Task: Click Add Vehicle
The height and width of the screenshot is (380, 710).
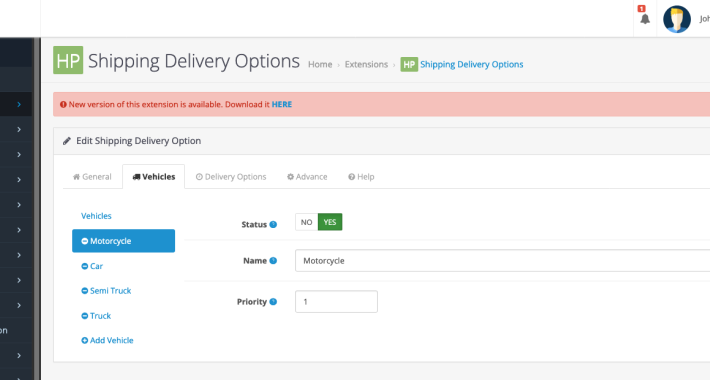Action: pos(111,340)
